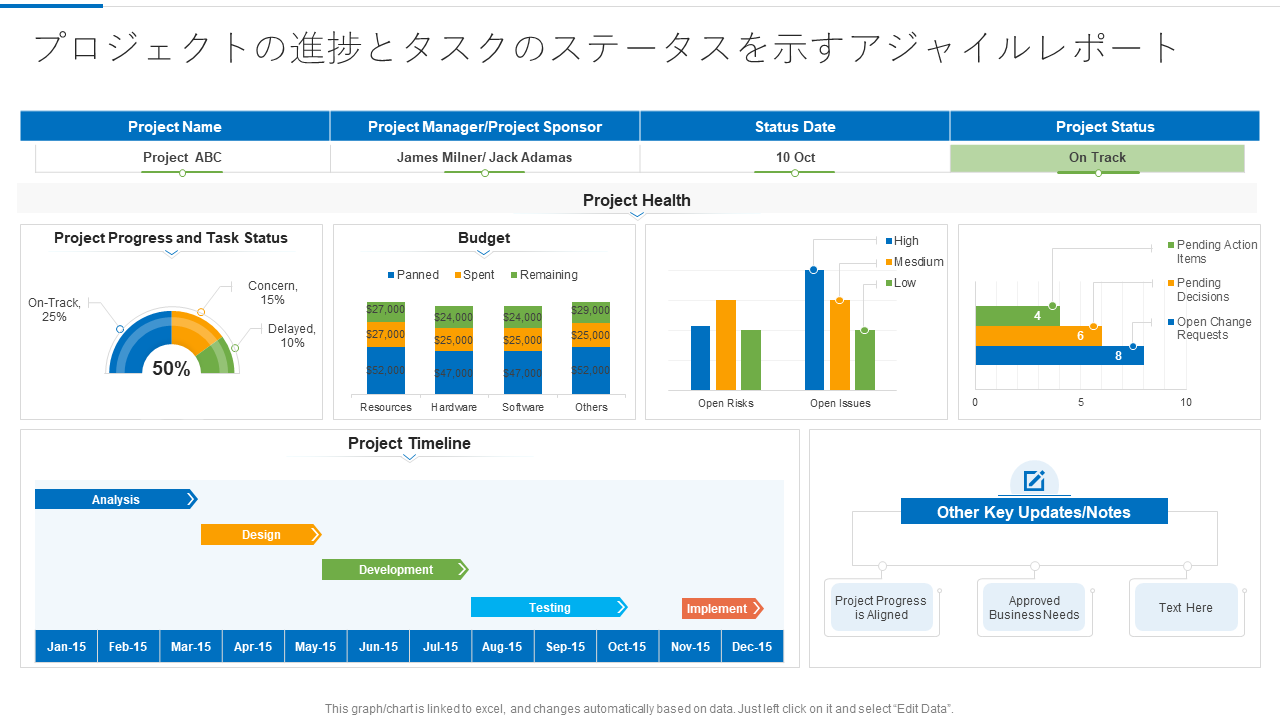Image resolution: width=1280 pixels, height=720 pixels.
Task: Click the green 'Low' legend marker
Action: (888, 283)
